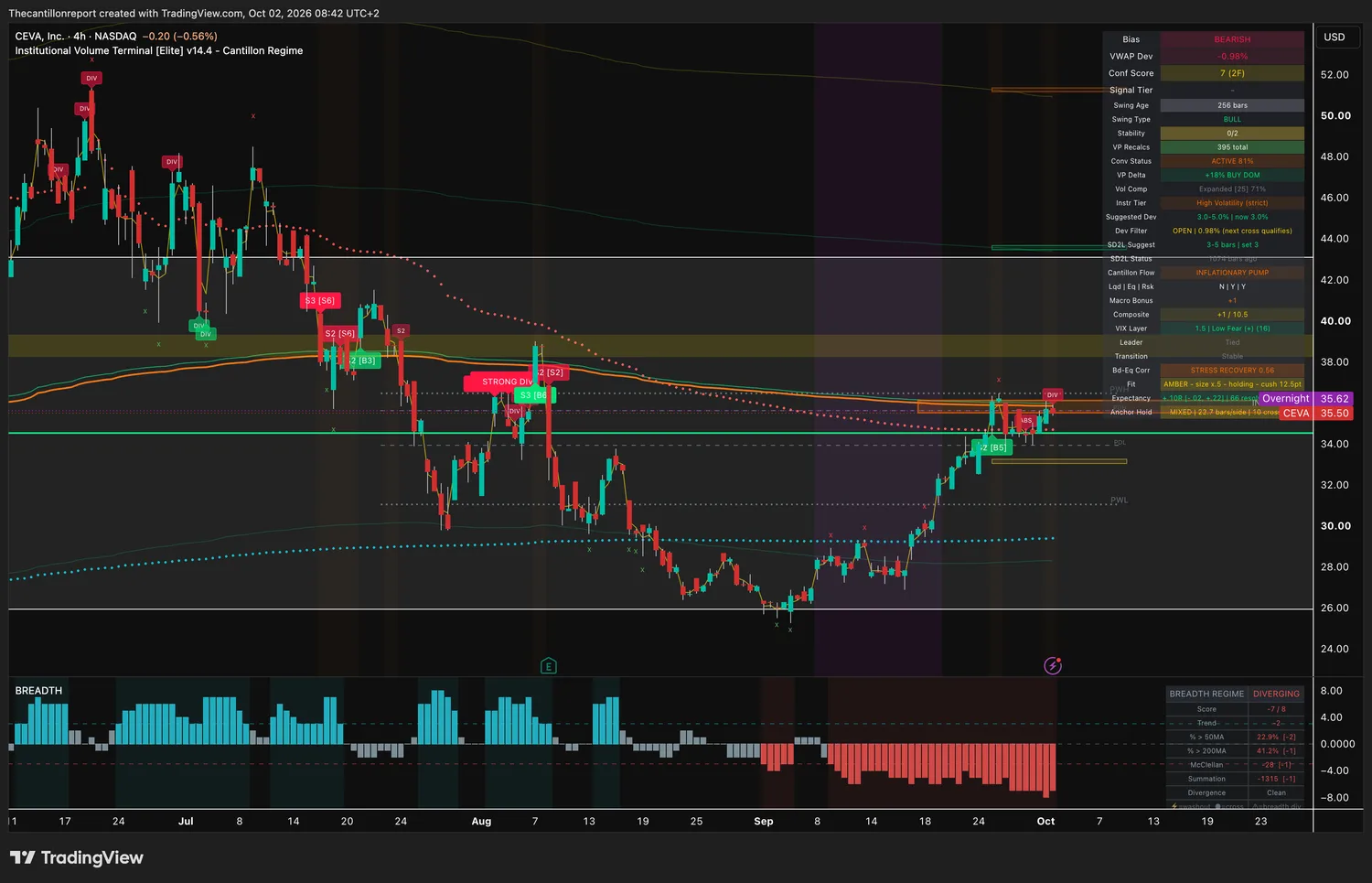Click the Conf Score value "7 (2F)"
1372x883 pixels.
tap(1232, 73)
